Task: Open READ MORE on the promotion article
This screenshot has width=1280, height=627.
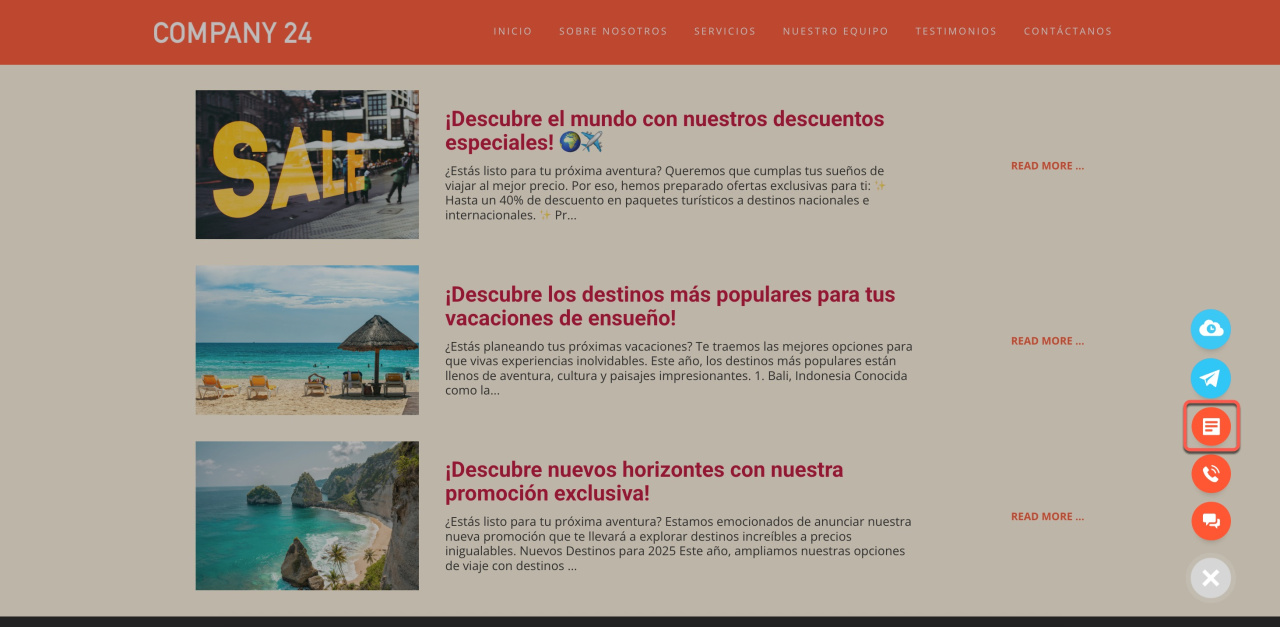Action: [x=1047, y=516]
